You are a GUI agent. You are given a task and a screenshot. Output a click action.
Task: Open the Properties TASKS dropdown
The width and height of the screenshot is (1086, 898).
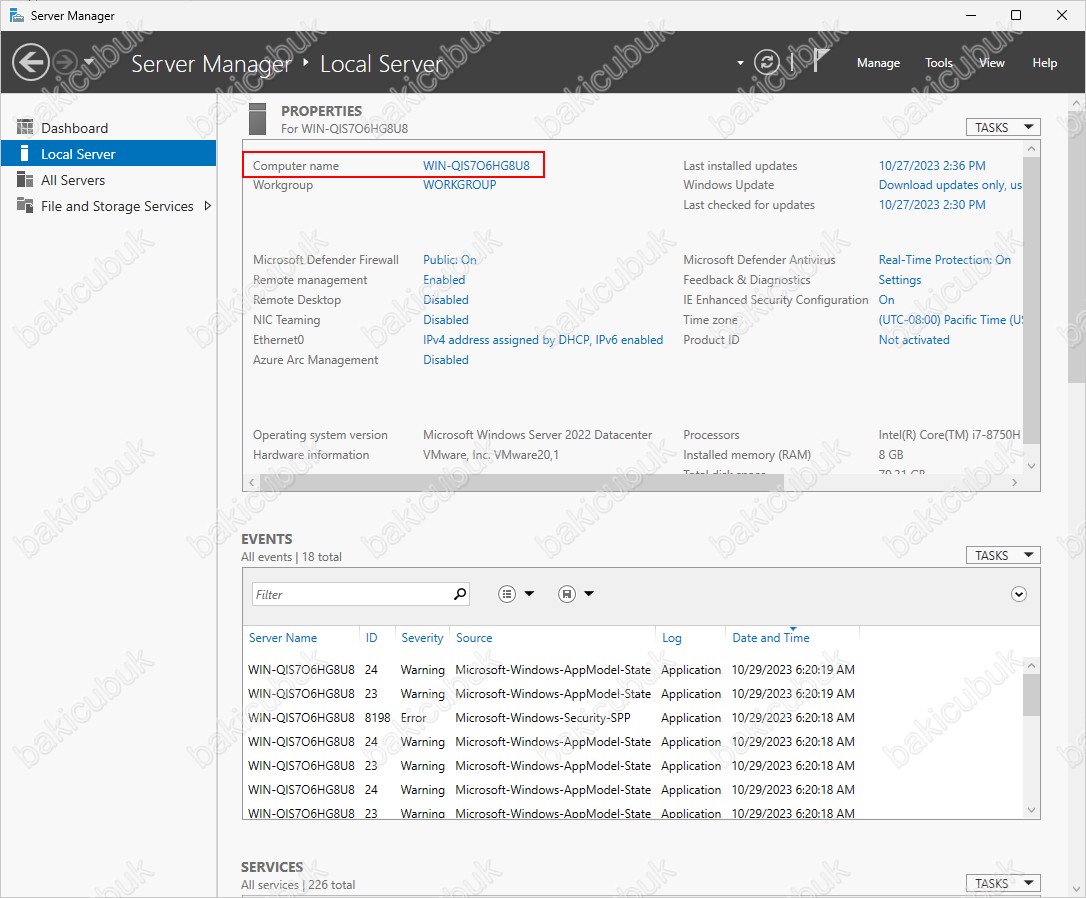point(1002,127)
